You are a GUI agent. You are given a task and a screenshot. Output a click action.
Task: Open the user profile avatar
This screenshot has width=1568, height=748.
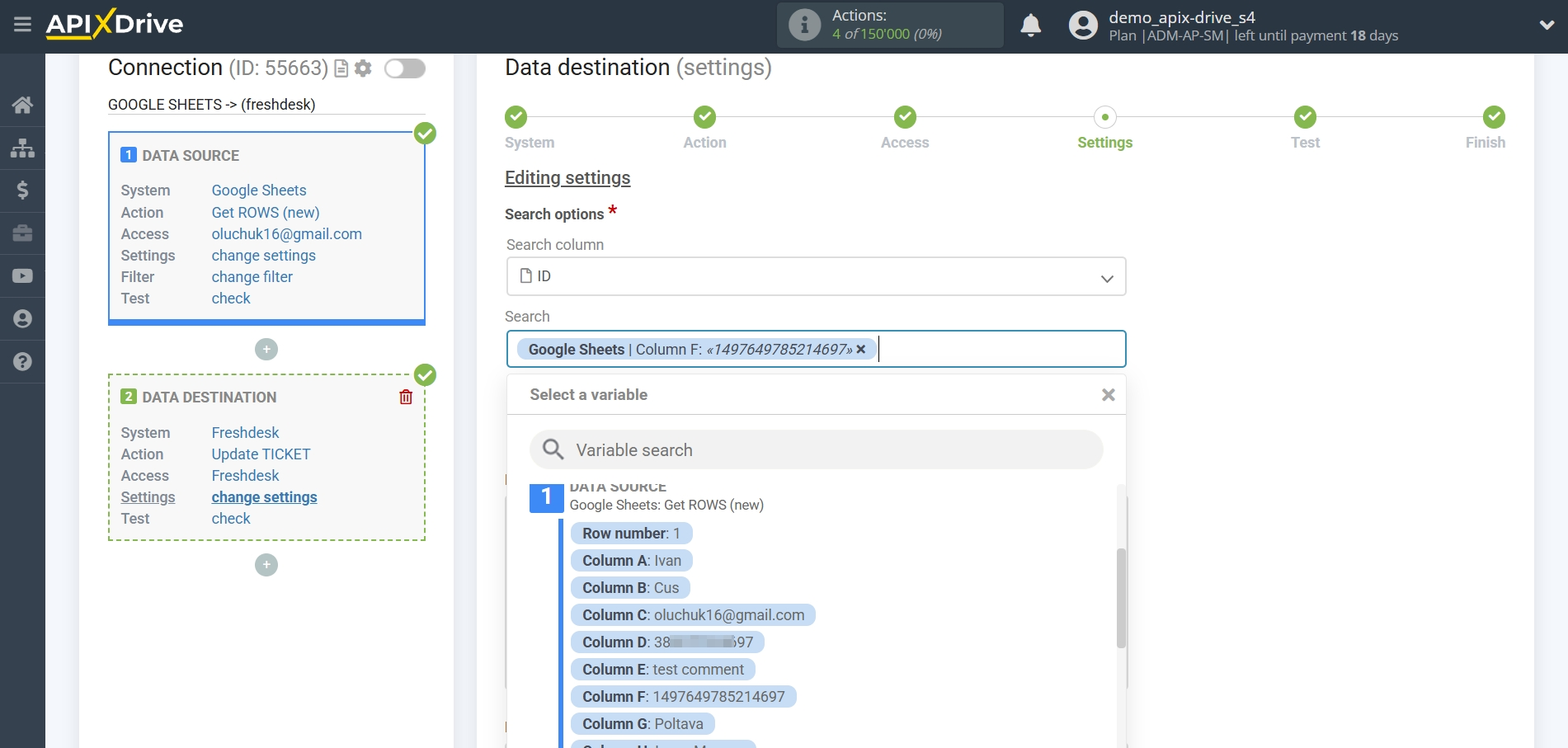click(x=1083, y=26)
